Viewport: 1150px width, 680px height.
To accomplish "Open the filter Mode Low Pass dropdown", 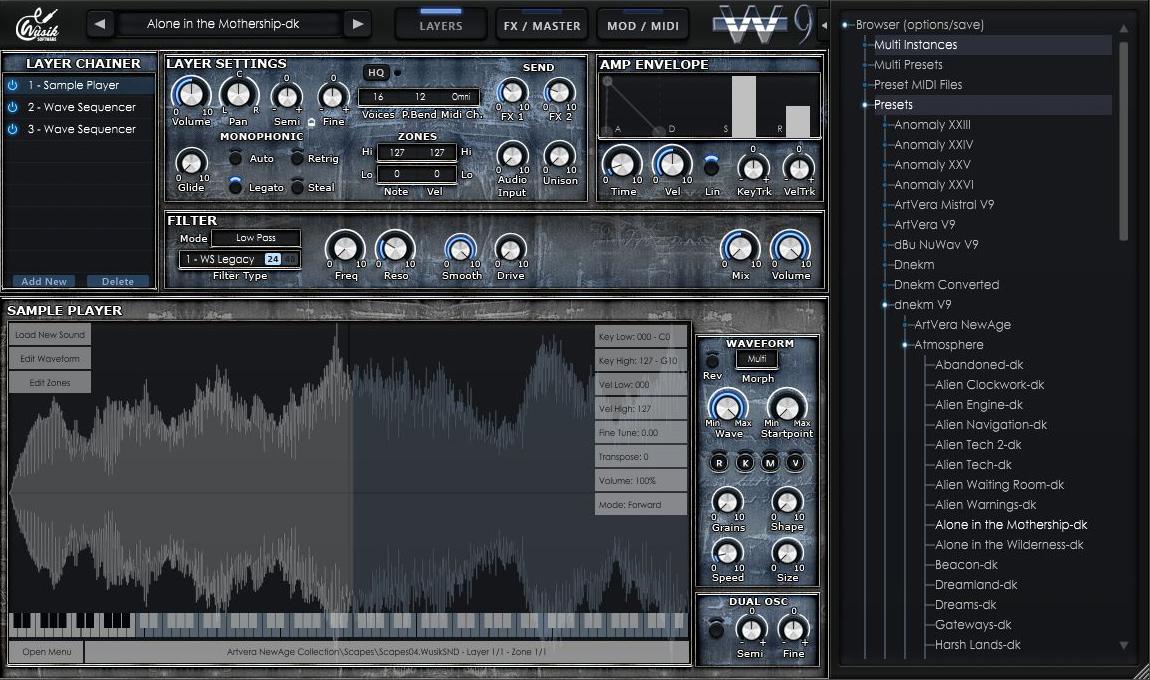I will (x=256, y=238).
